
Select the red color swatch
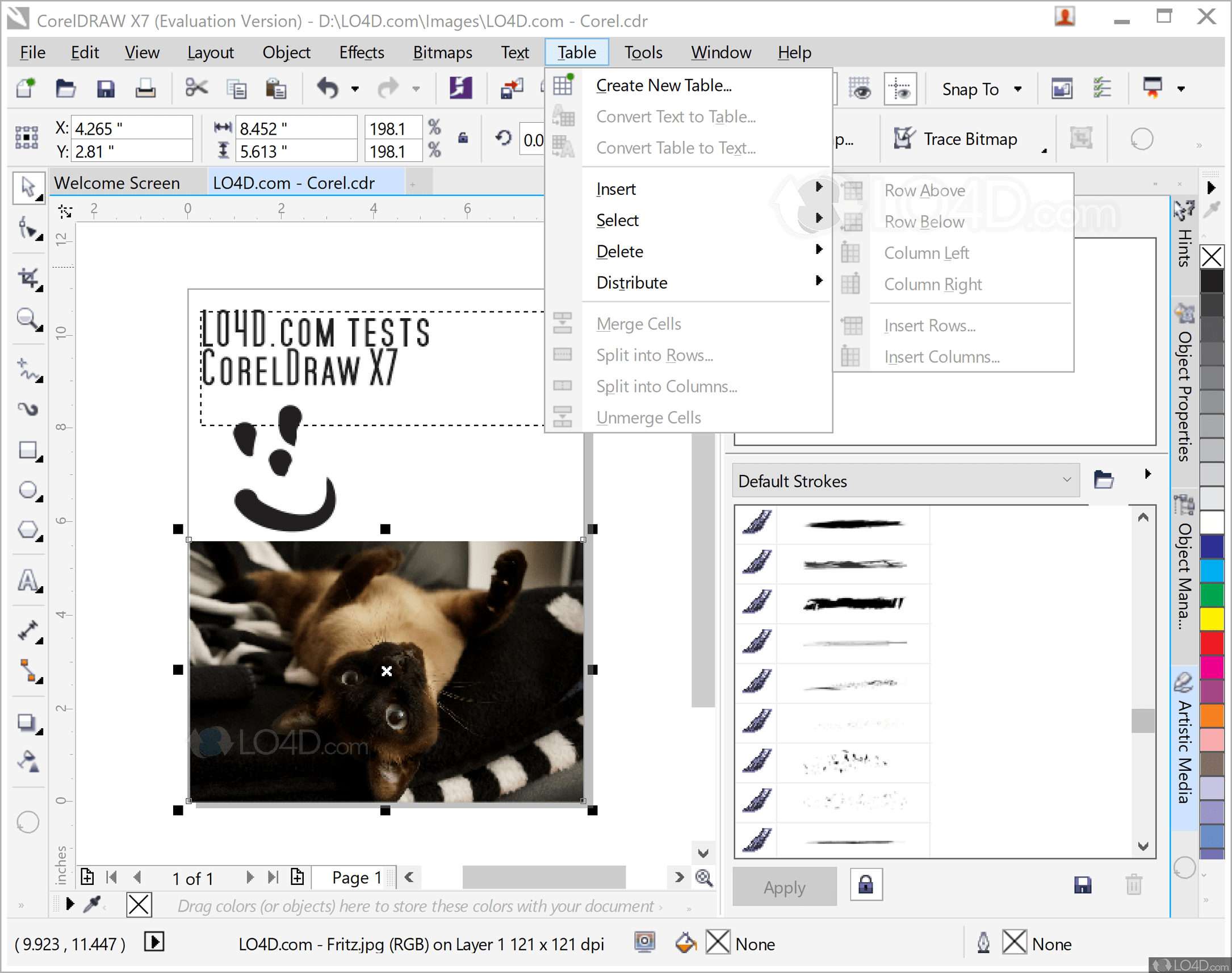coord(1212,644)
